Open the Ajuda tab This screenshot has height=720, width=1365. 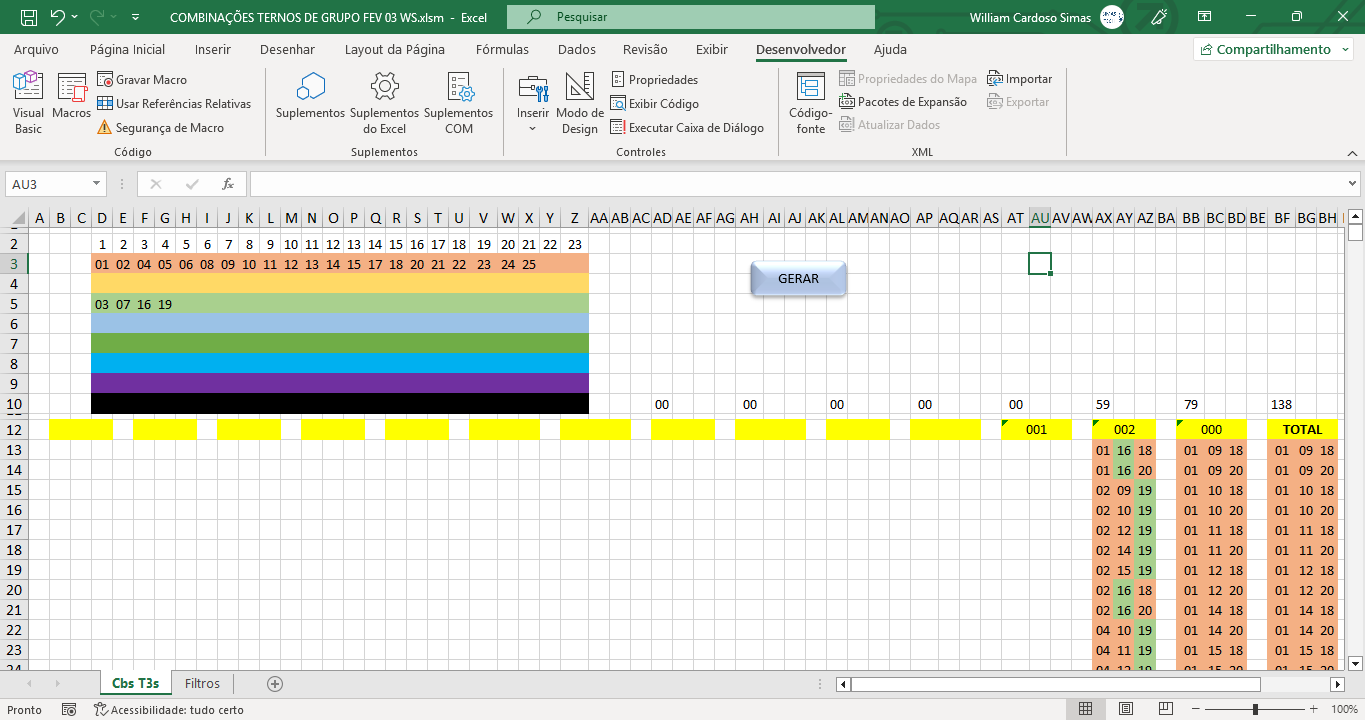point(890,49)
